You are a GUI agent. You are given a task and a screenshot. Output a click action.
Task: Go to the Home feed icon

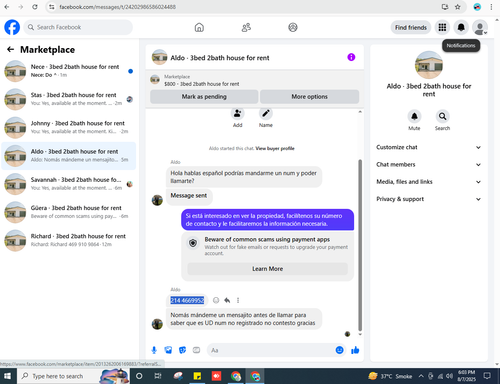click(x=199, y=27)
